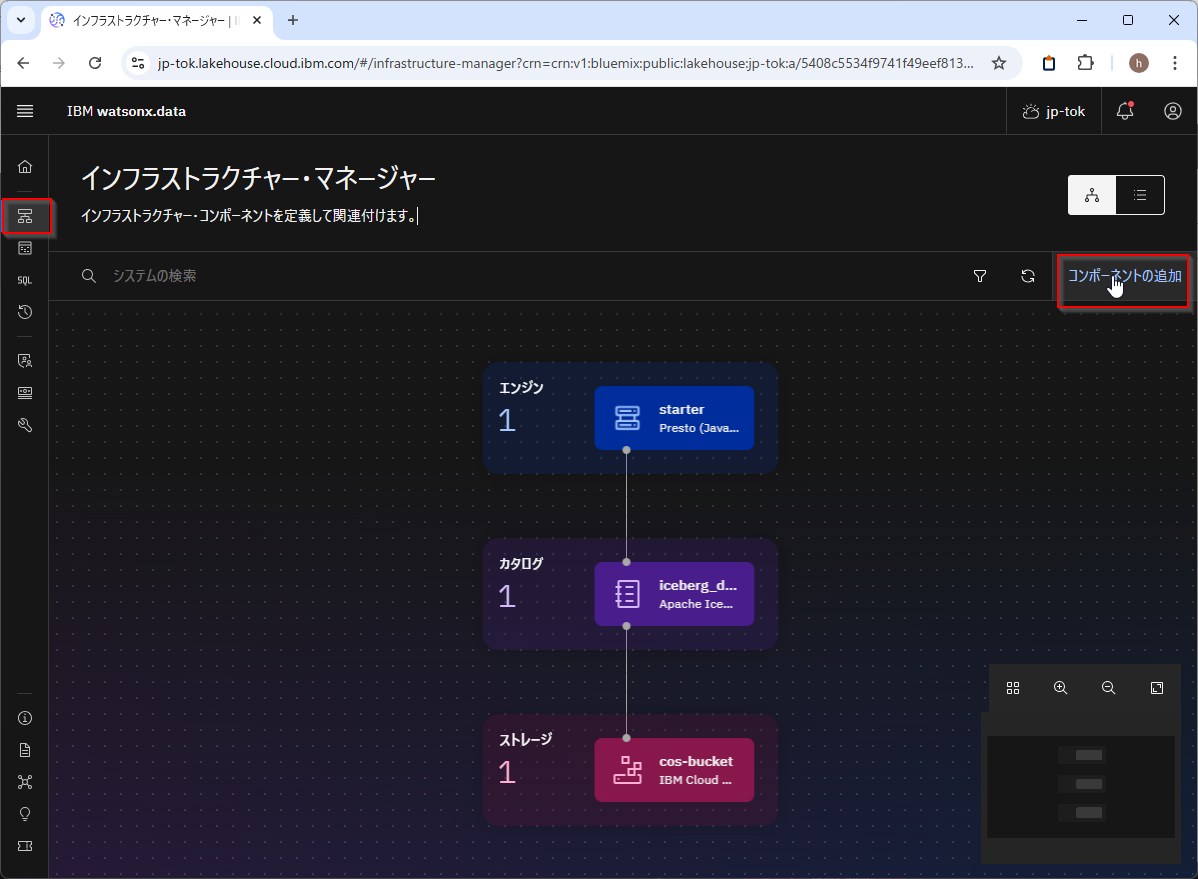Bookmark this page with star icon

999,63
